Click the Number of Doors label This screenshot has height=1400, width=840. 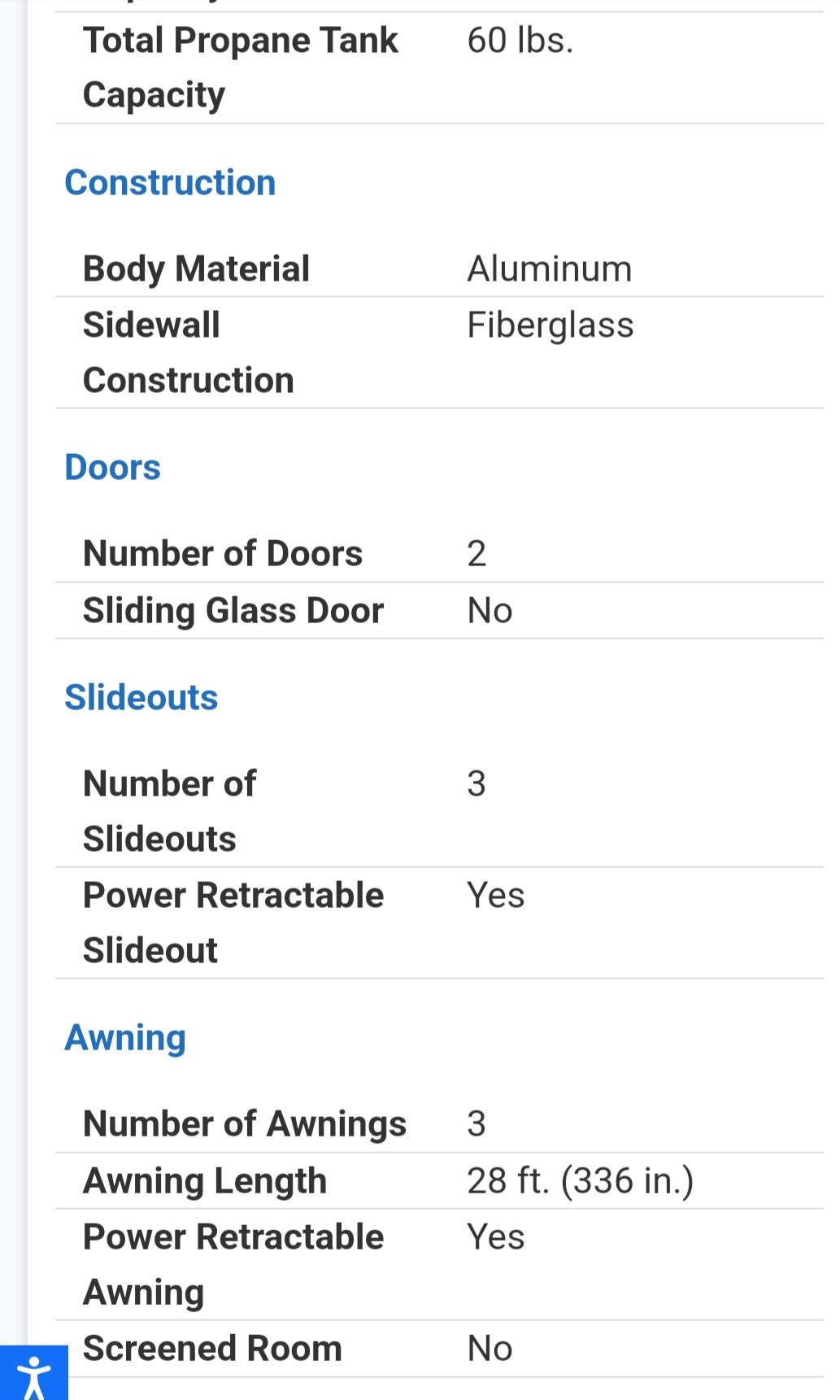click(x=222, y=553)
